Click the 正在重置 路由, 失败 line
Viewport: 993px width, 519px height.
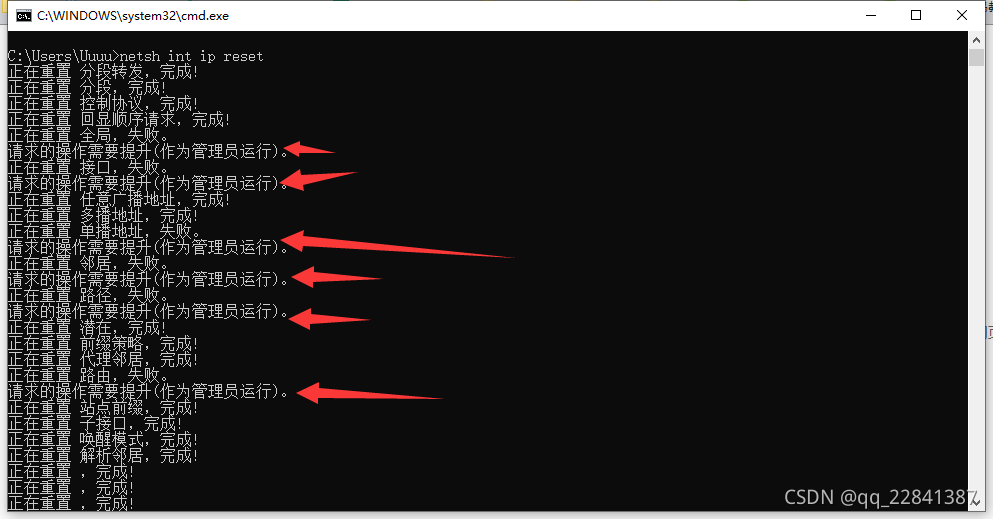tap(88, 375)
